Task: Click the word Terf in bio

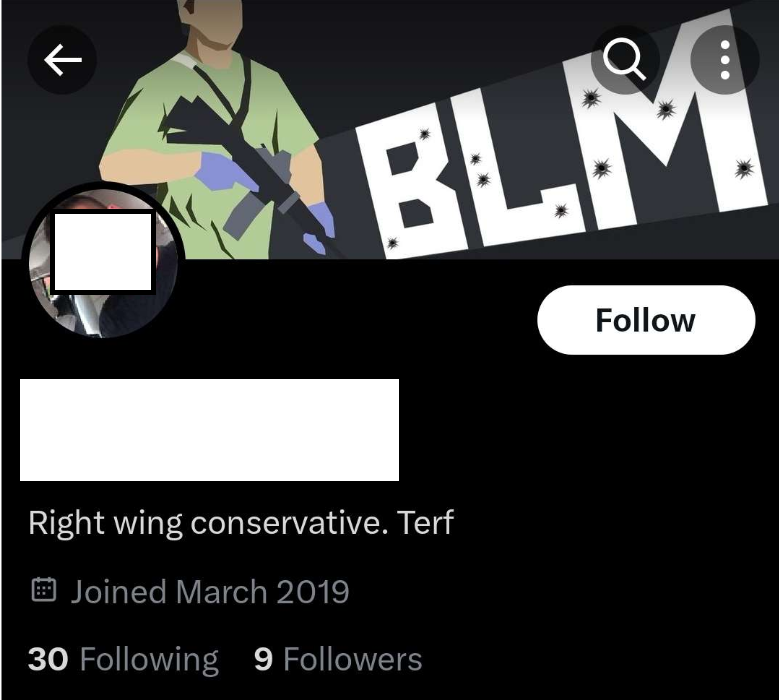Action: coord(426,523)
